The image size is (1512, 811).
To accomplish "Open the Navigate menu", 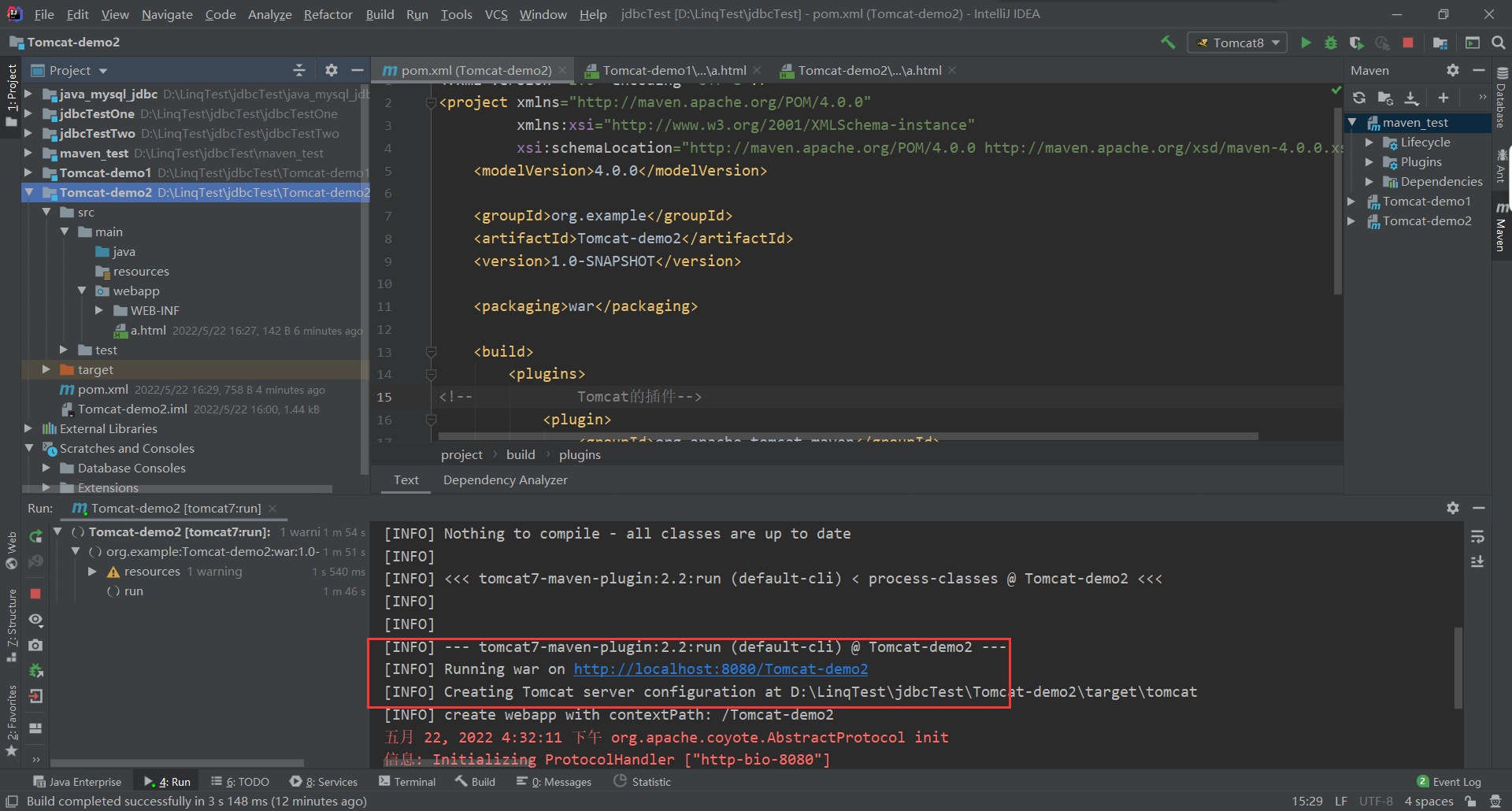I will (167, 14).
